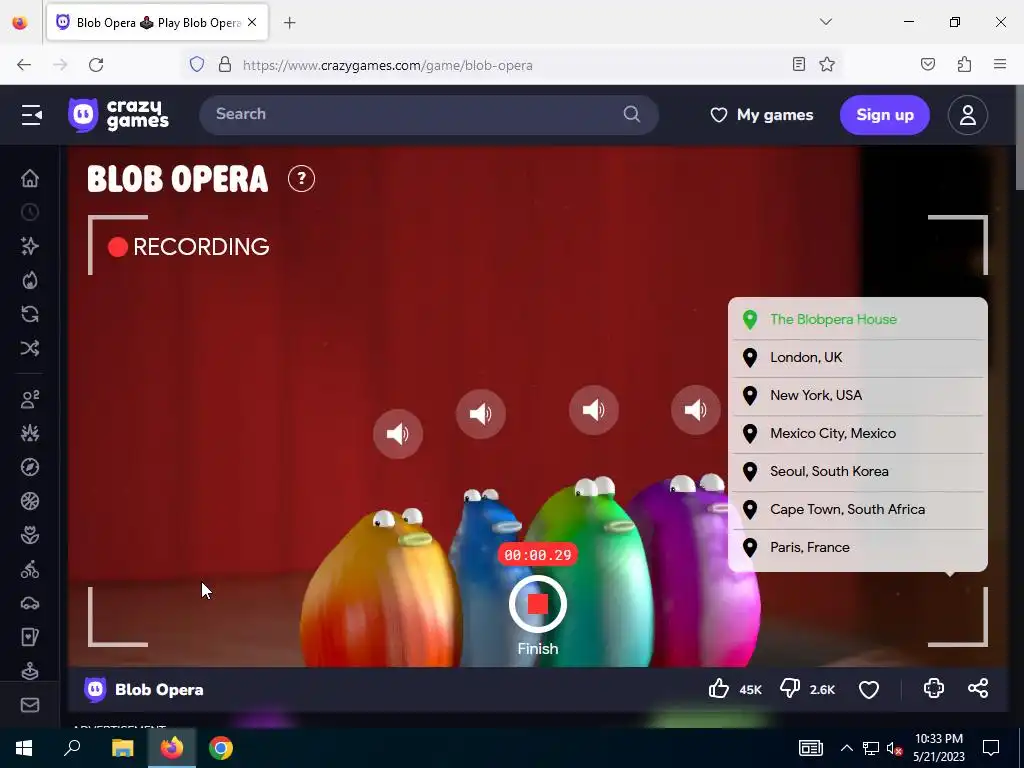Open the user profile avatar icon

pos(967,115)
